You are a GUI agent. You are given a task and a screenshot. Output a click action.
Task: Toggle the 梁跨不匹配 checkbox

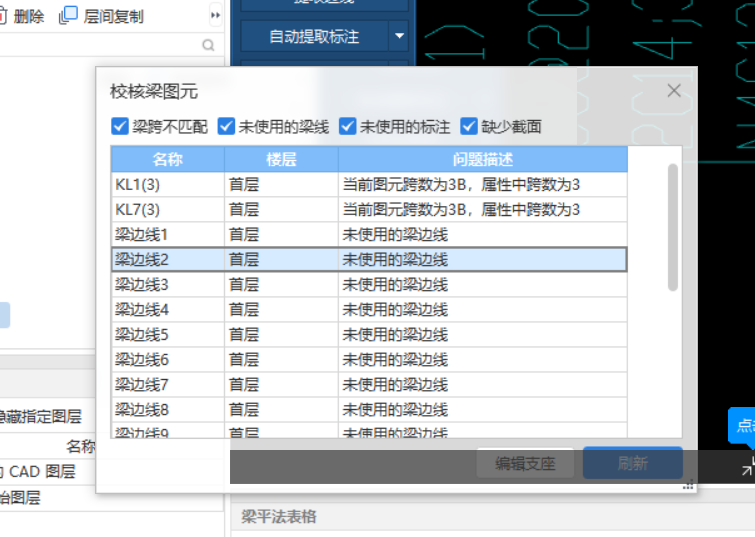pos(120,127)
